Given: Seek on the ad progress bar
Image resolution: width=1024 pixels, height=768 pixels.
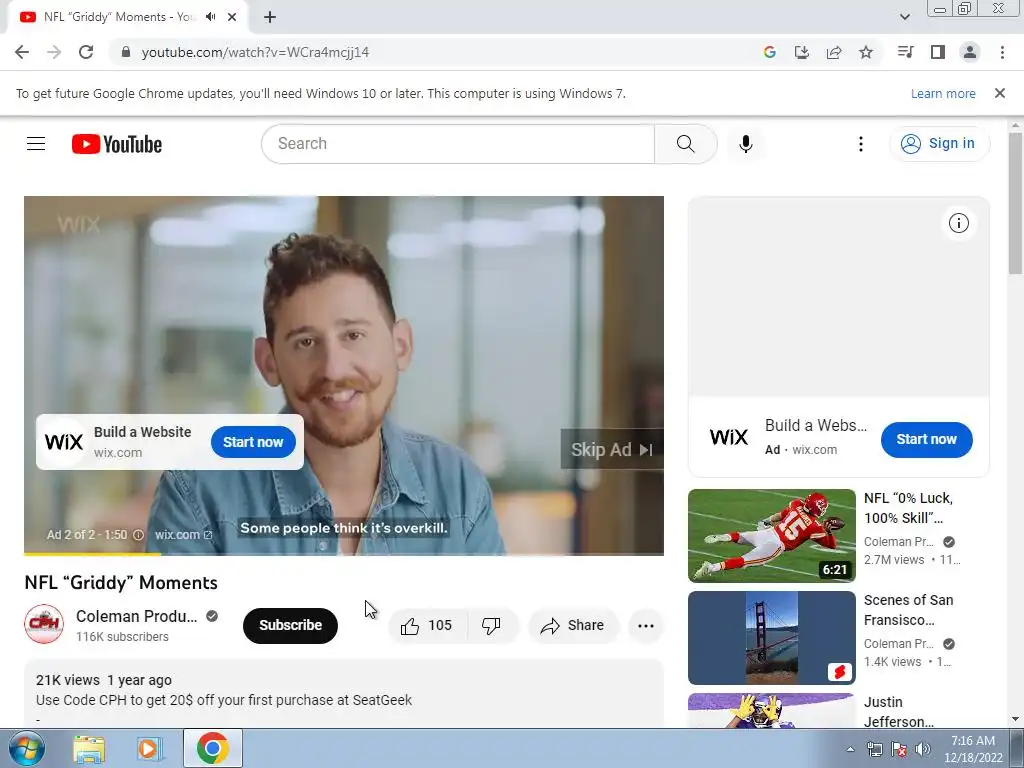Looking at the screenshot, I should tap(344, 554).
